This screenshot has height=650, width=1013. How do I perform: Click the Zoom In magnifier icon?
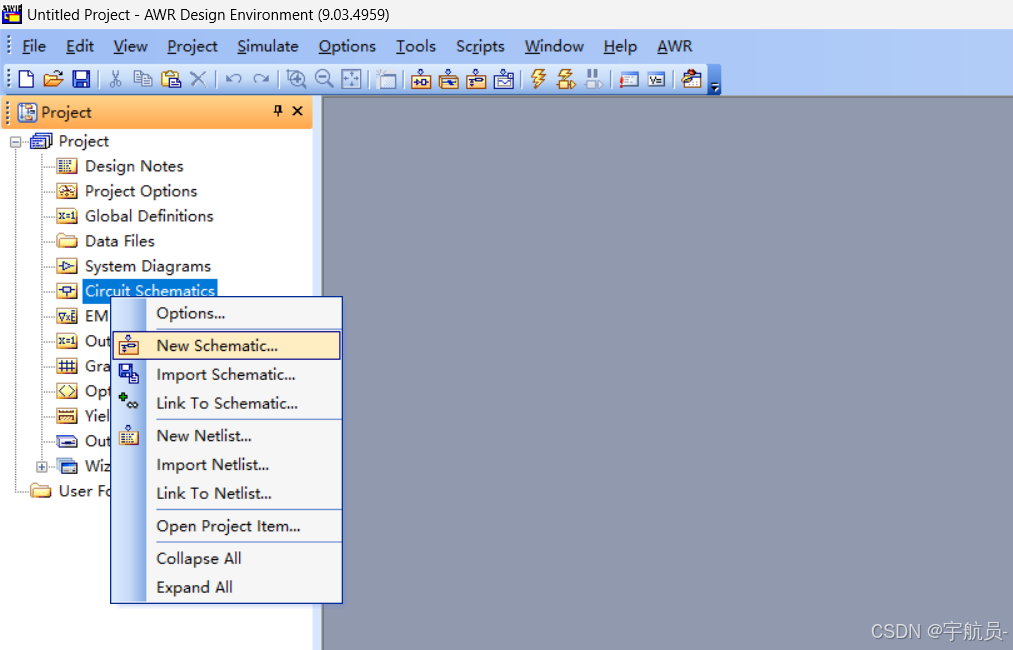pyautogui.click(x=296, y=79)
